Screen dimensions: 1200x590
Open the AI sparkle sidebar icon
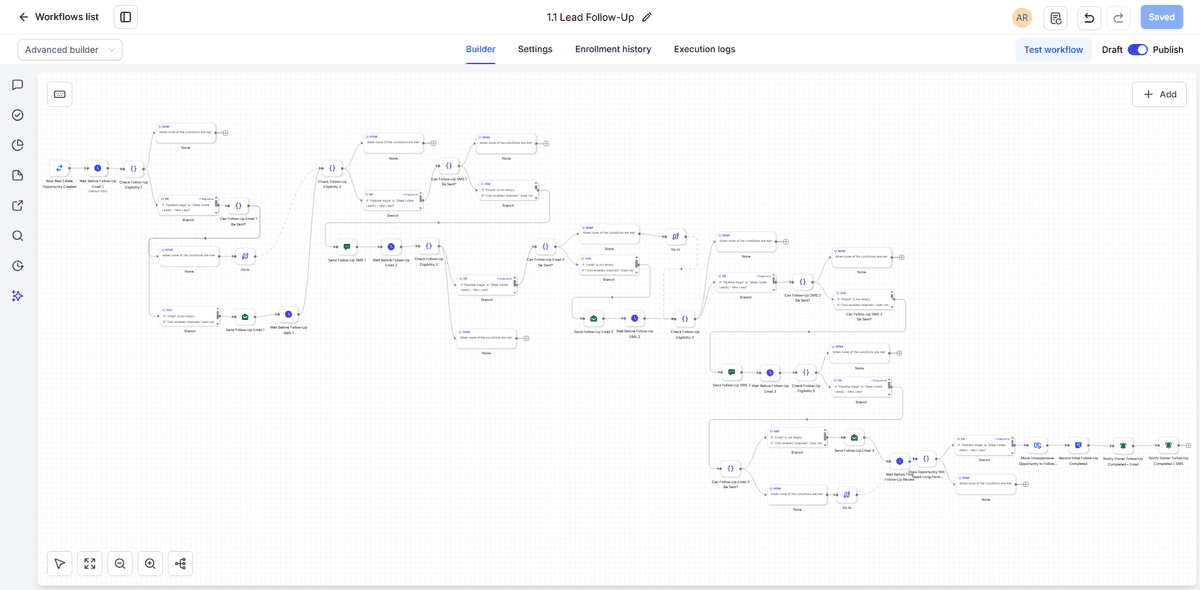(18, 296)
